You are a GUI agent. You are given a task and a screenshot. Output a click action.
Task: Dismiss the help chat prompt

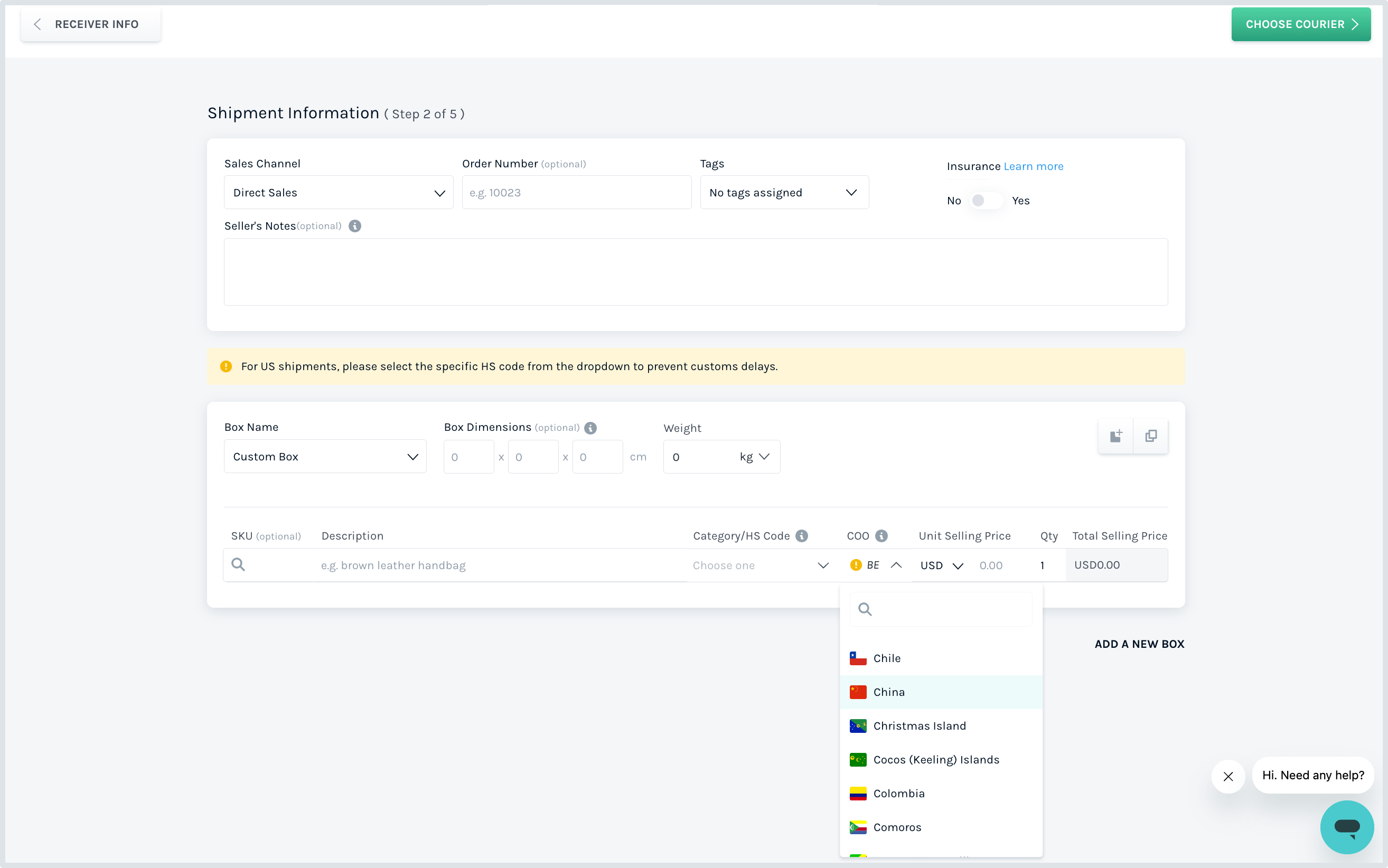[1228, 777]
